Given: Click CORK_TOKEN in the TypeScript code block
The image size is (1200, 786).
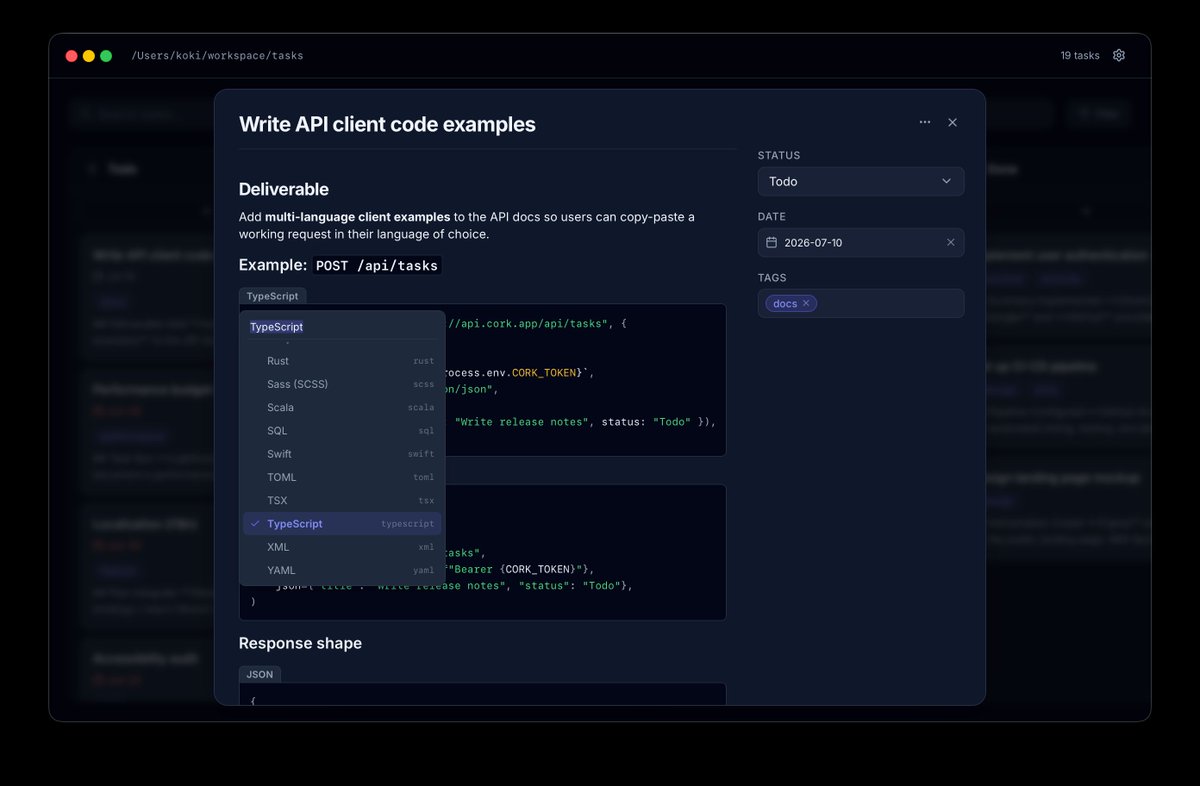Looking at the screenshot, I should click(544, 373).
